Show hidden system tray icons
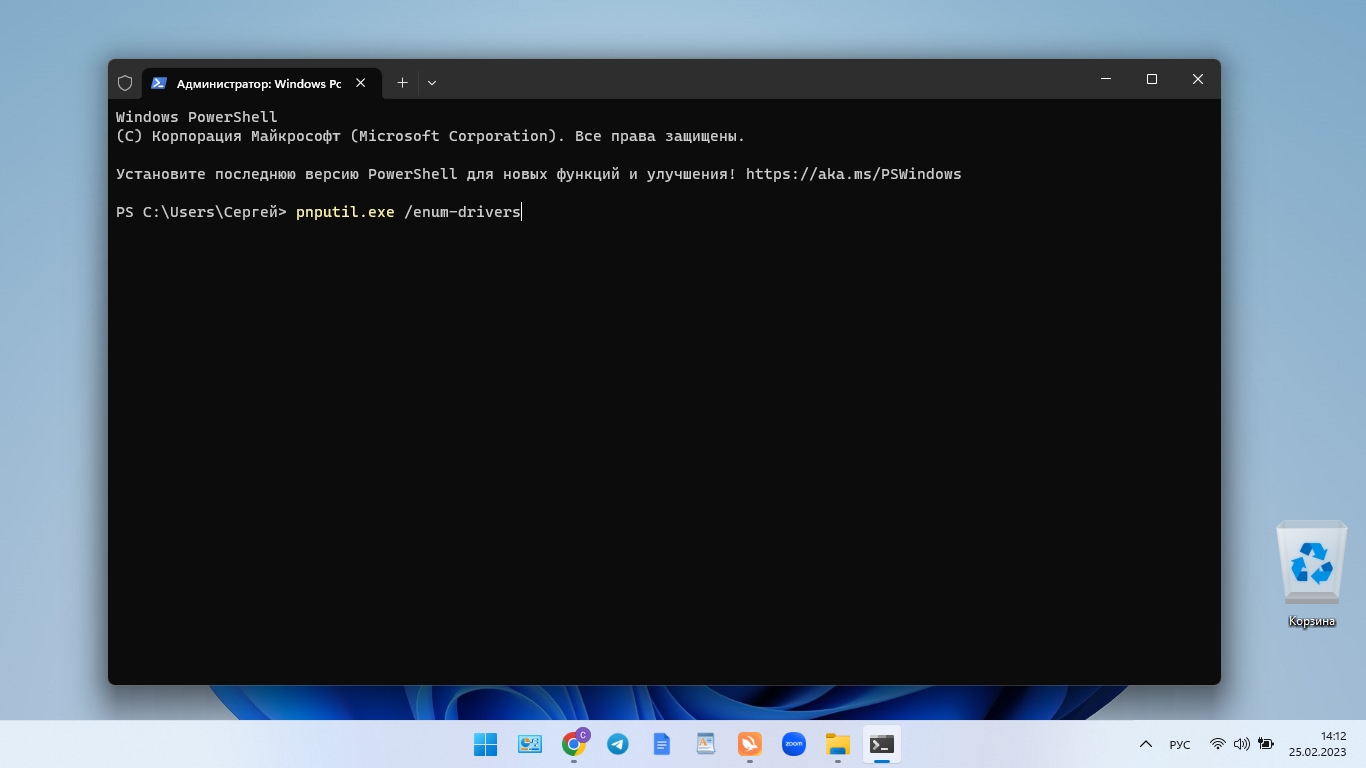Image resolution: width=1366 pixels, height=768 pixels. pyautogui.click(x=1146, y=744)
